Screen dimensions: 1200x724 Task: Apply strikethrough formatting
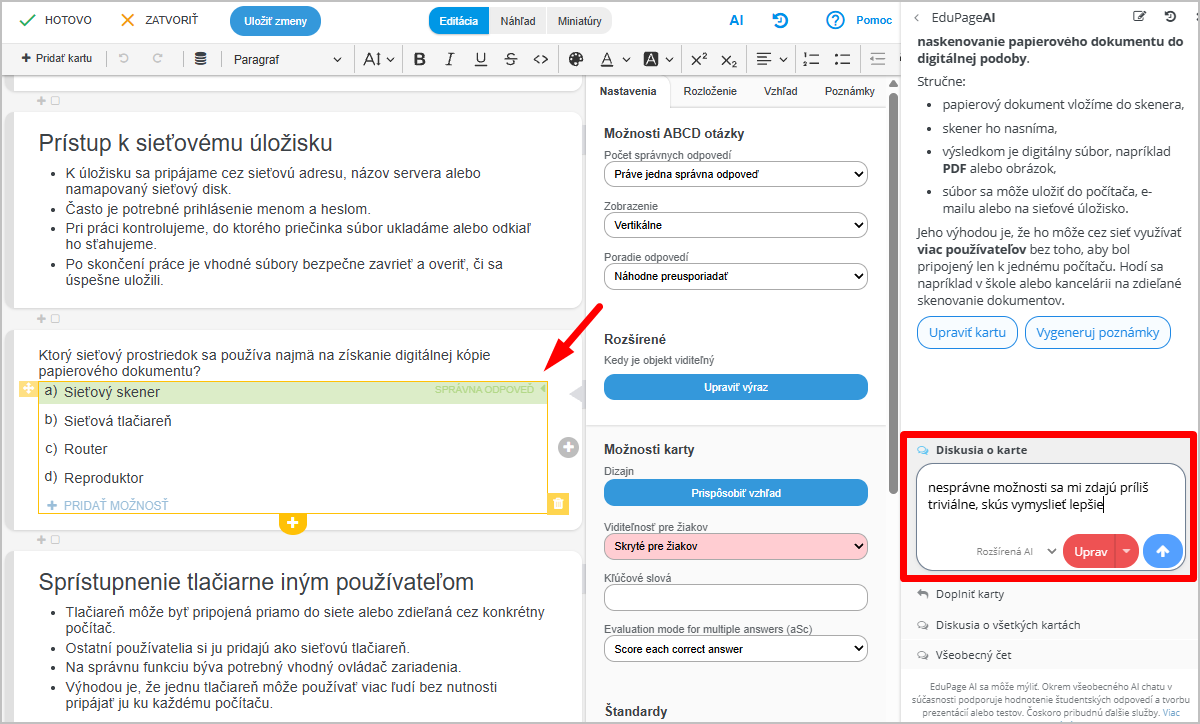[x=511, y=59]
